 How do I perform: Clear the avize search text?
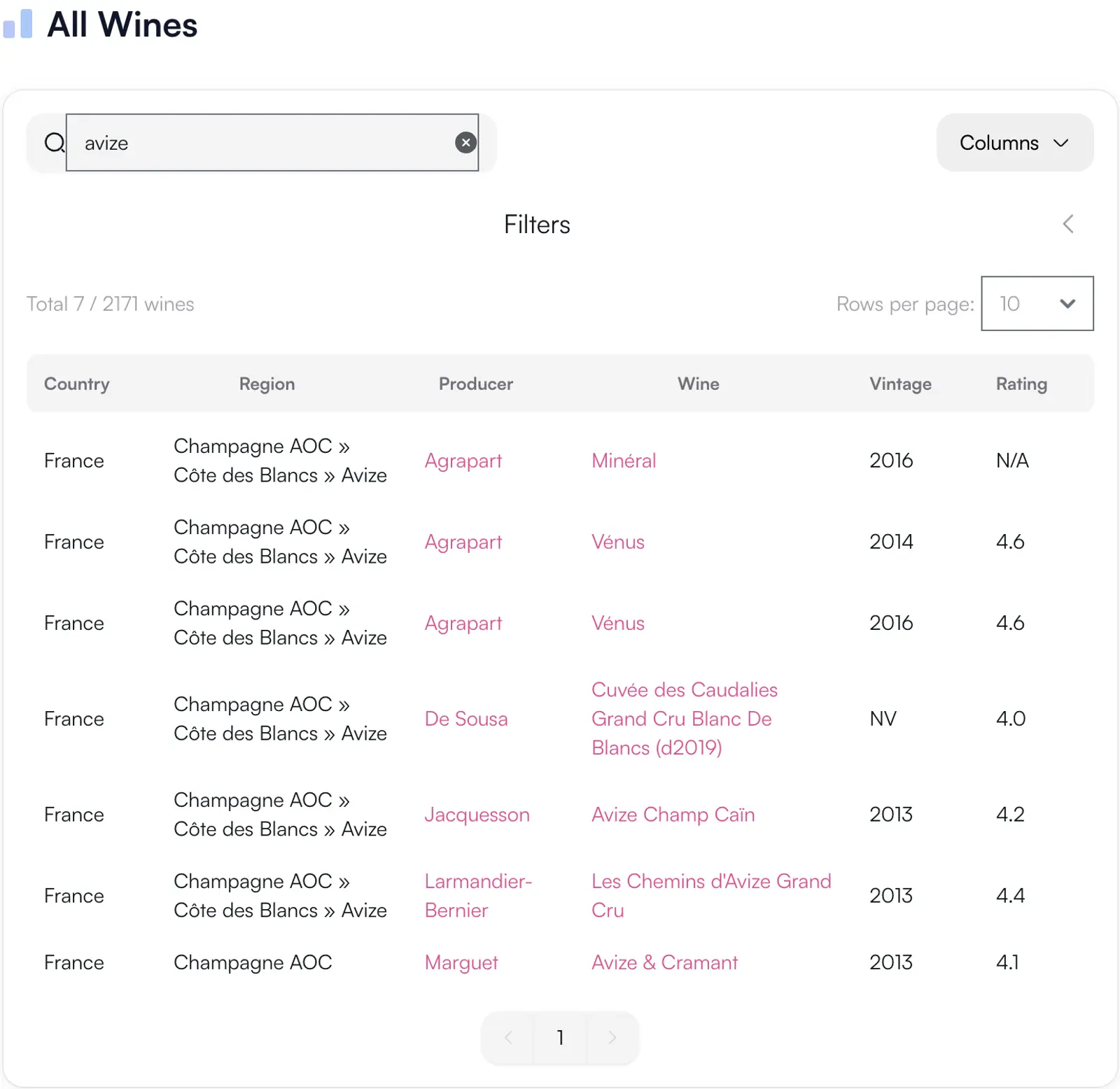[465, 143]
